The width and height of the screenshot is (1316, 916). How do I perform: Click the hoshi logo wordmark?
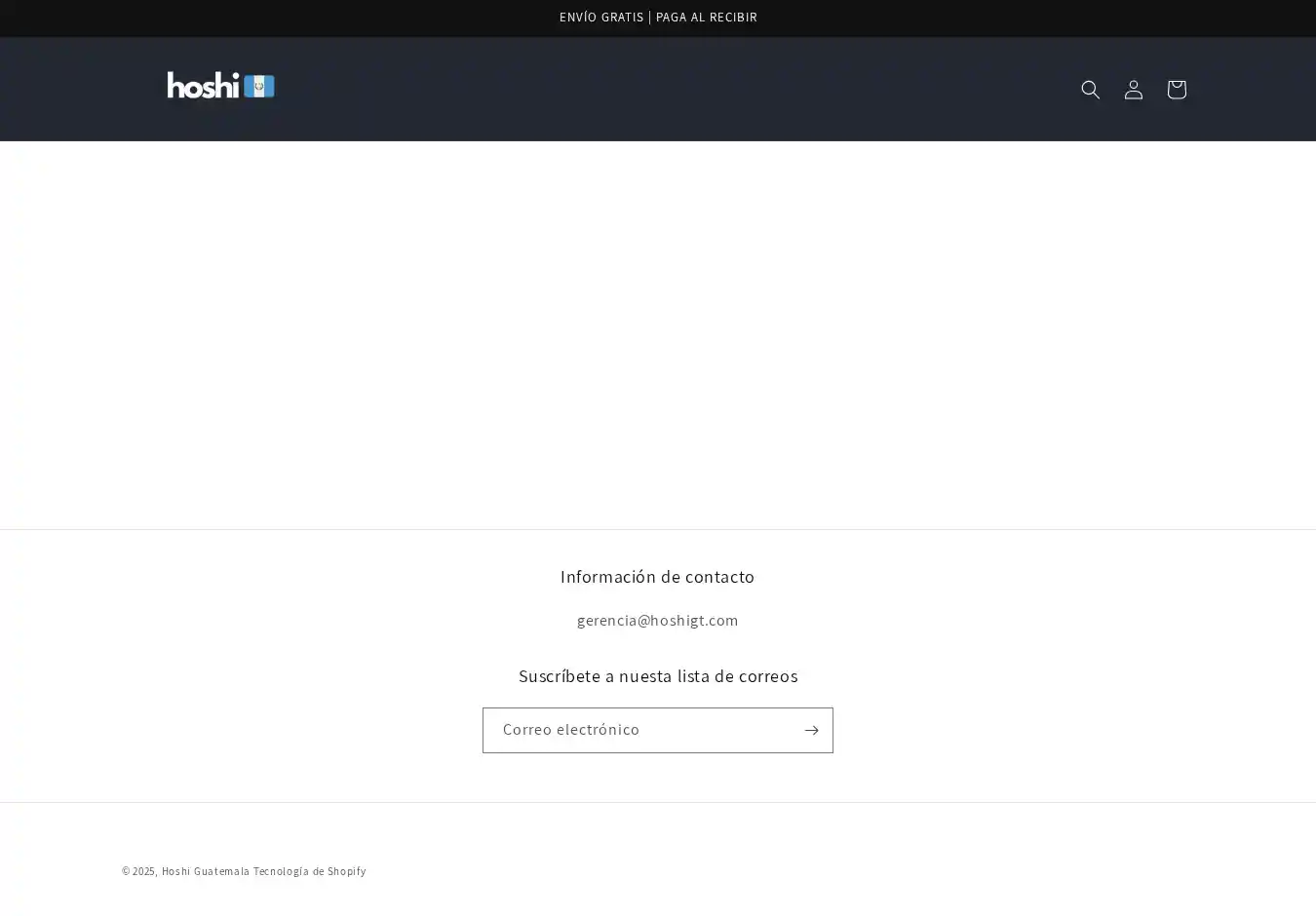click(203, 86)
